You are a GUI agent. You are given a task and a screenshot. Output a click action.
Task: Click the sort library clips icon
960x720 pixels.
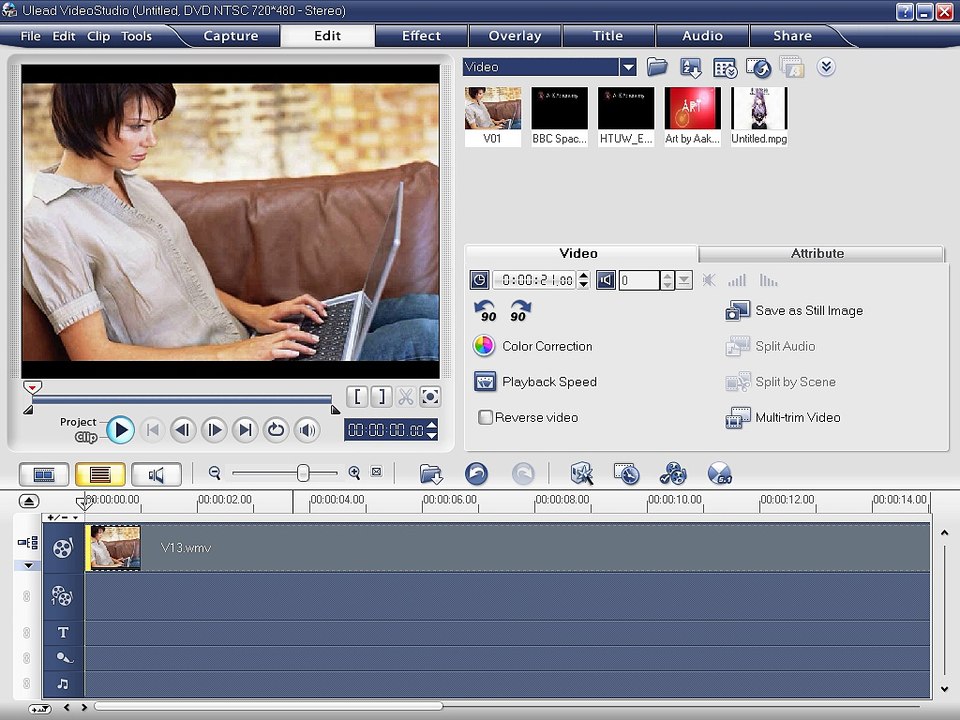(691, 67)
